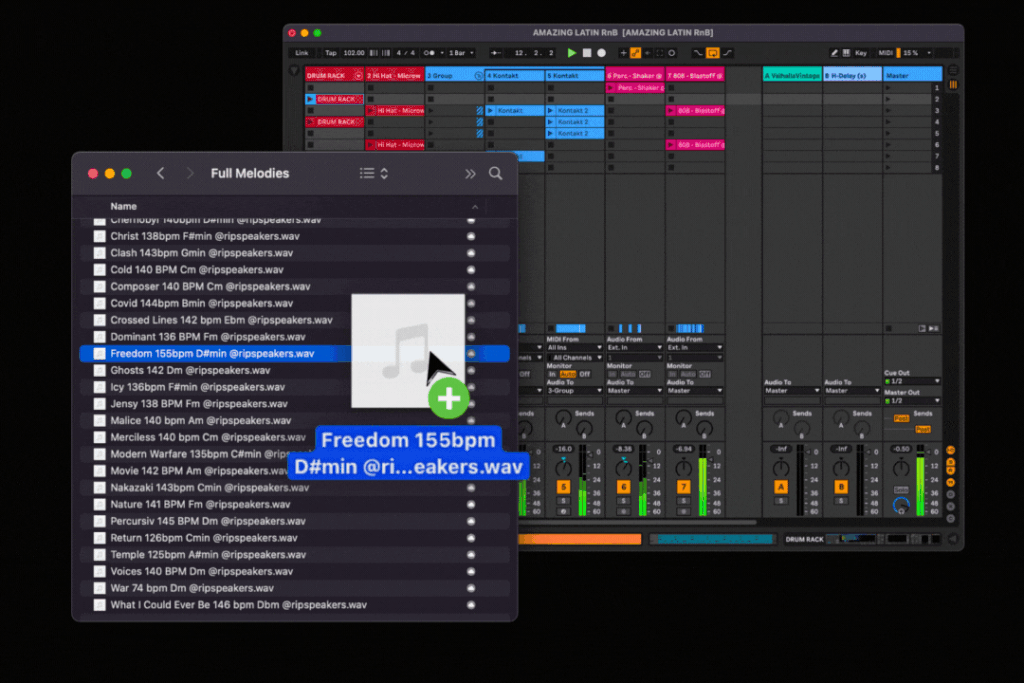Viewport: 1024px width, 683px height.
Task: Download Christ 138bpm file from iCloud
Action: point(471,236)
